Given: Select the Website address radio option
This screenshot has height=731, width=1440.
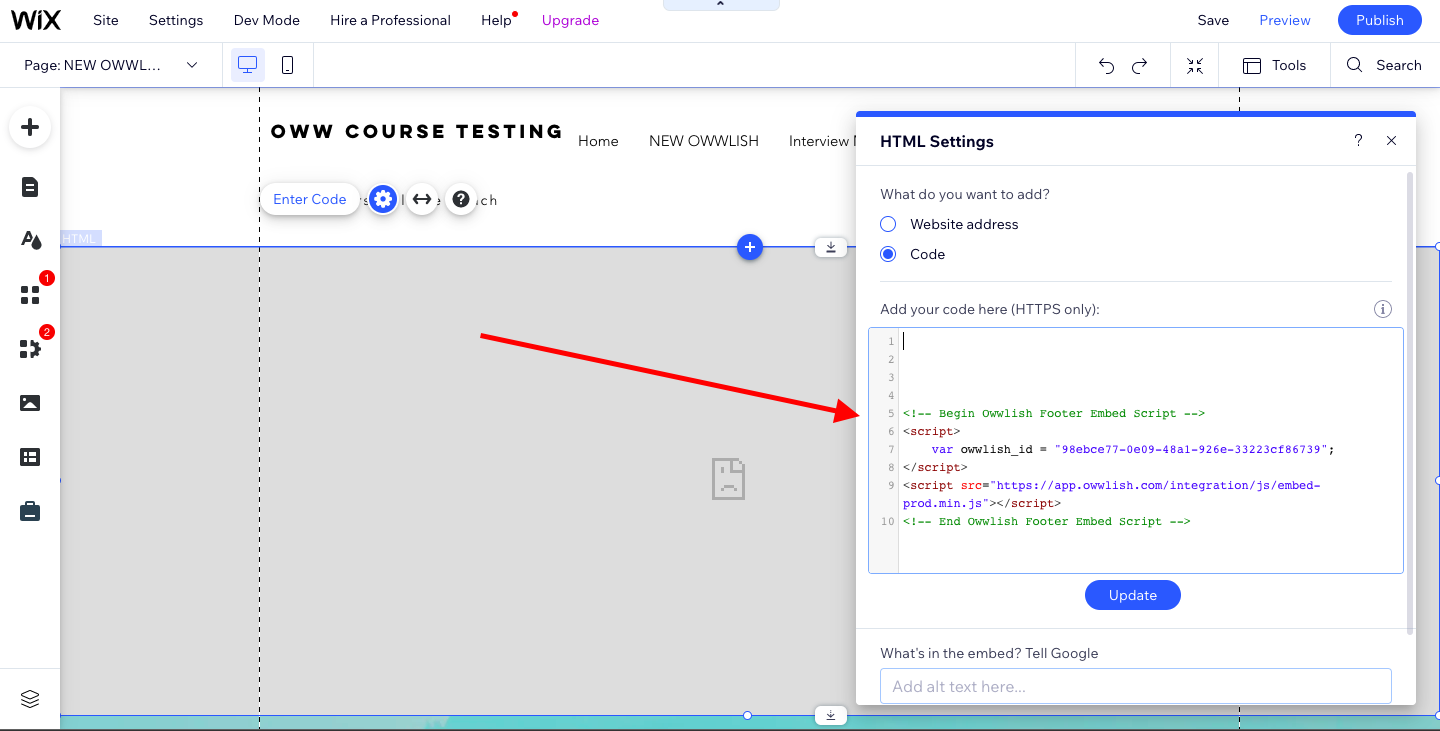Looking at the screenshot, I should pos(888,224).
